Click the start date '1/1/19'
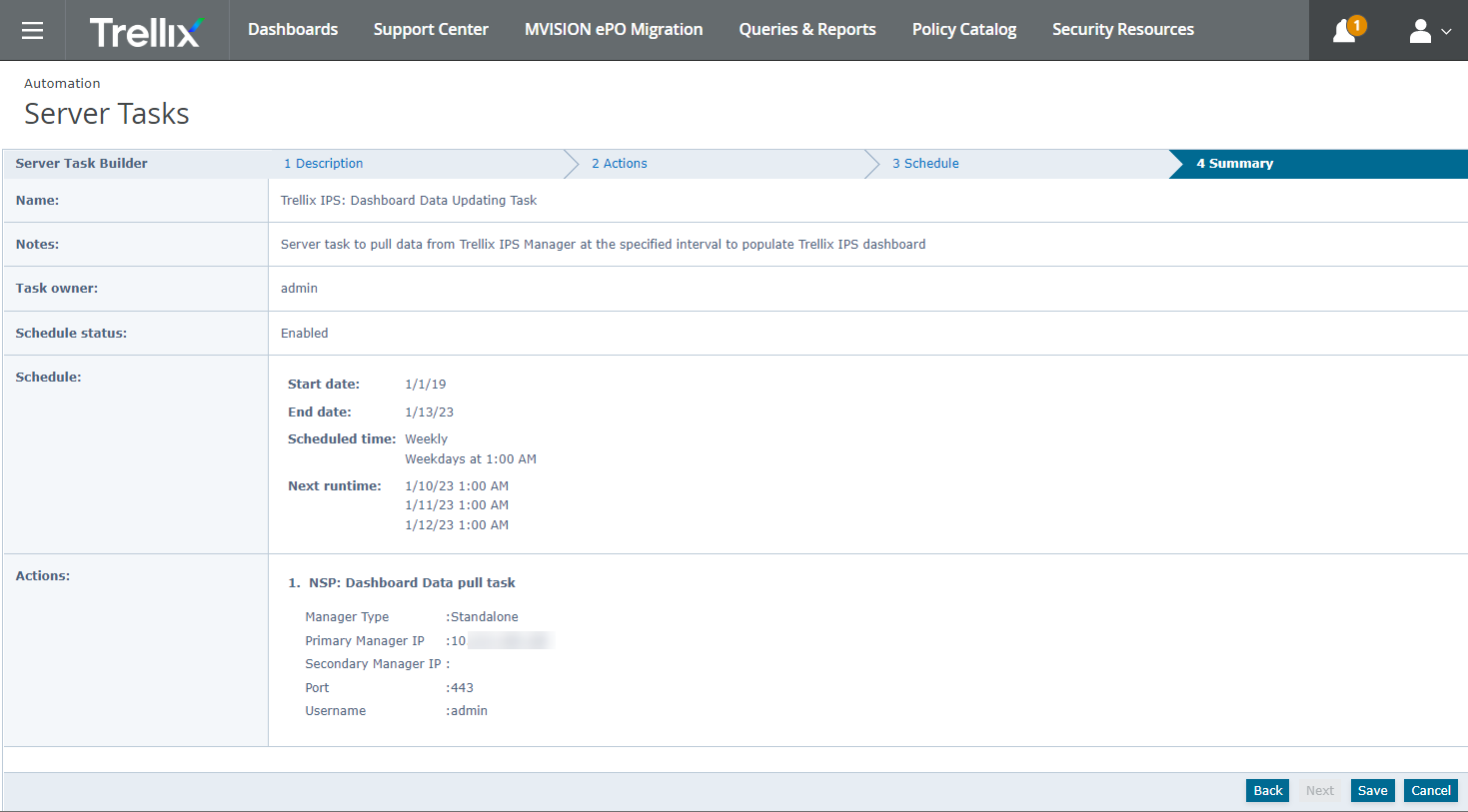This screenshot has height=812, width=1468. click(x=426, y=385)
